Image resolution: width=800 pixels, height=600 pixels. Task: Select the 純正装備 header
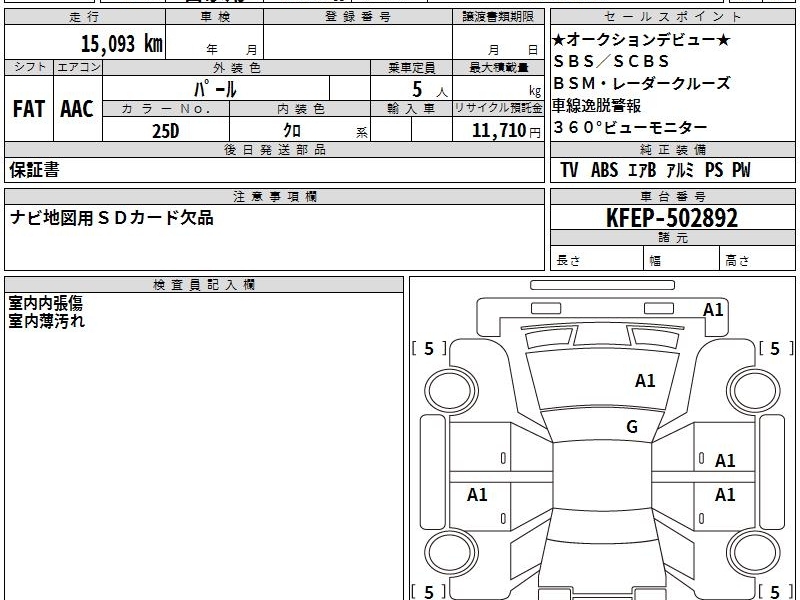click(x=672, y=149)
